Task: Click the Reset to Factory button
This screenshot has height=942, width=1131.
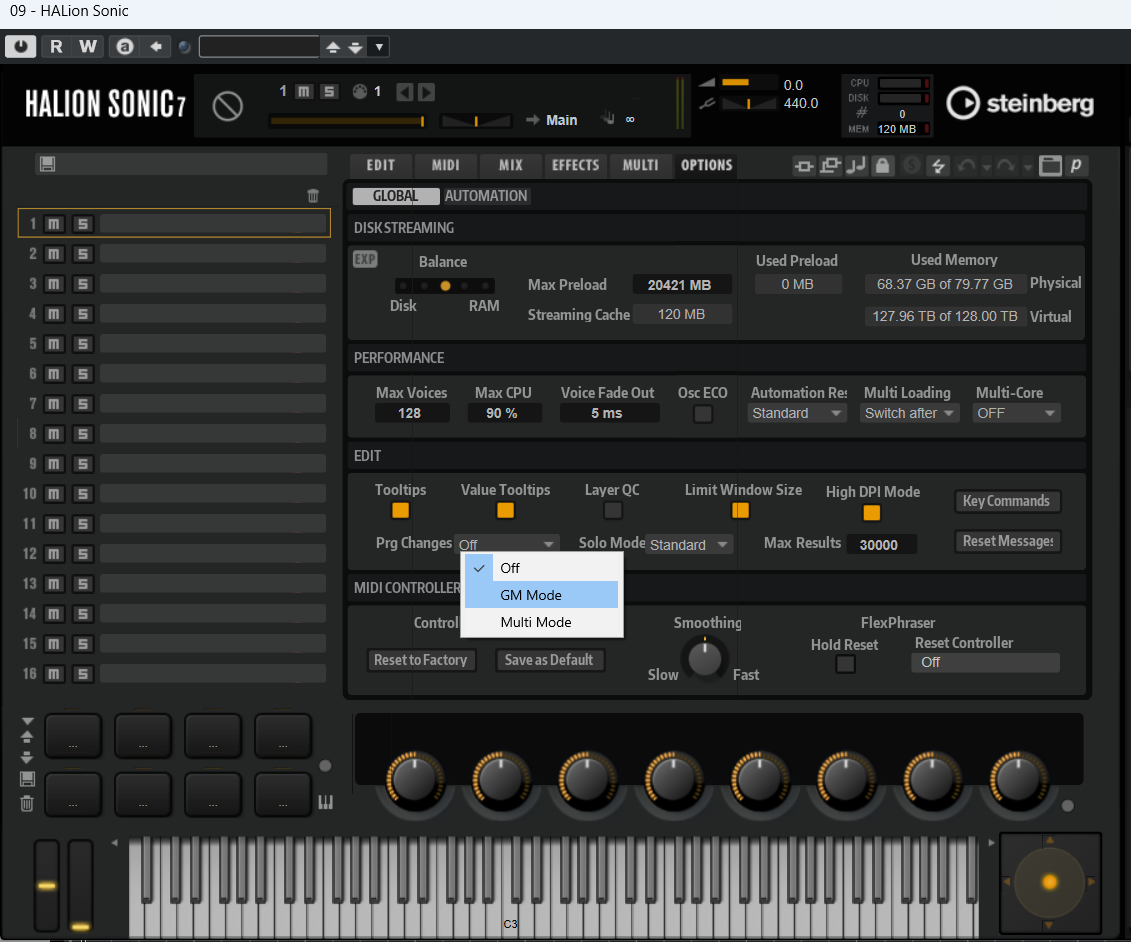Action: (x=420, y=660)
